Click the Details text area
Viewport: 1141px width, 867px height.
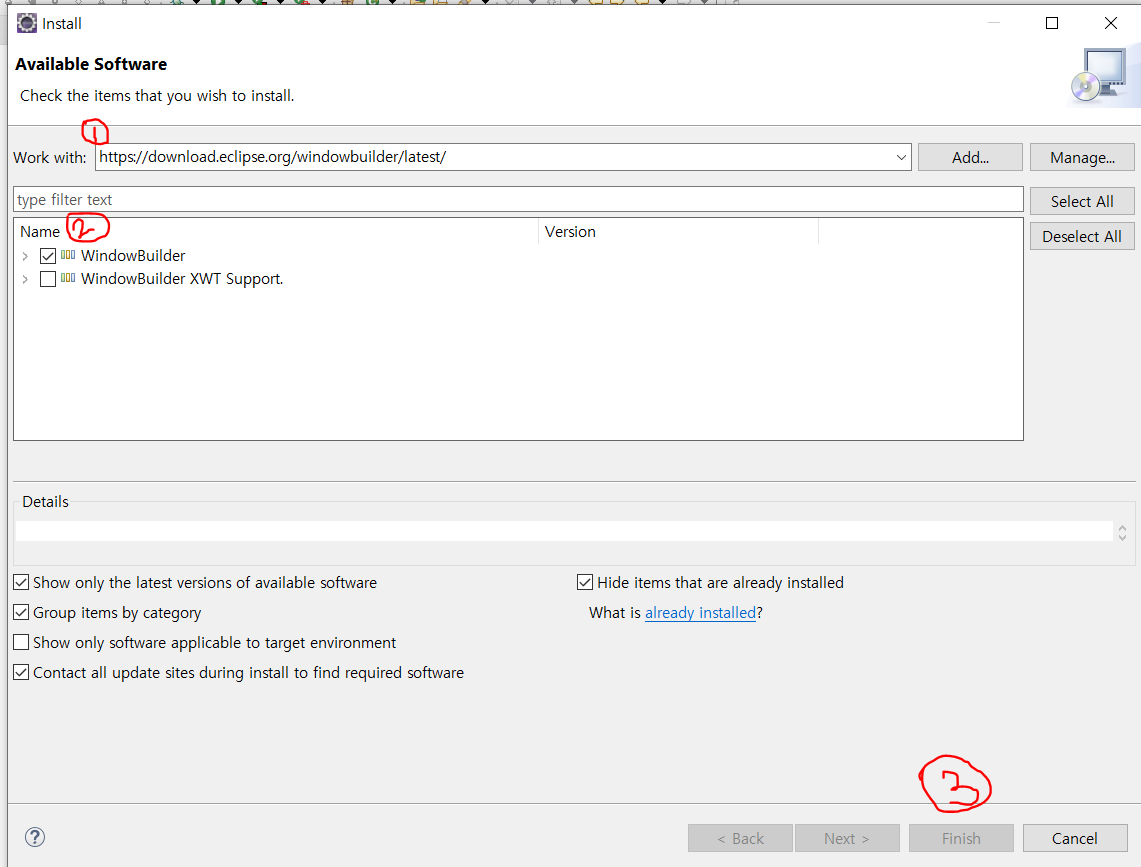point(564,531)
